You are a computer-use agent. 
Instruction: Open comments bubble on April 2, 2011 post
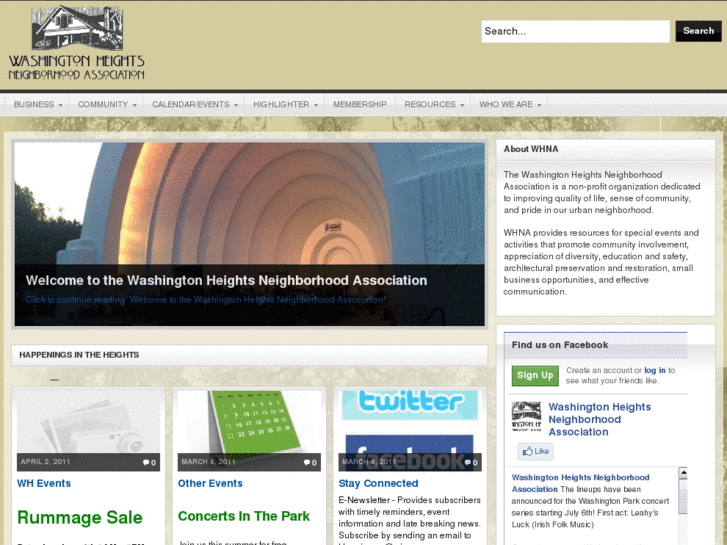pos(149,462)
